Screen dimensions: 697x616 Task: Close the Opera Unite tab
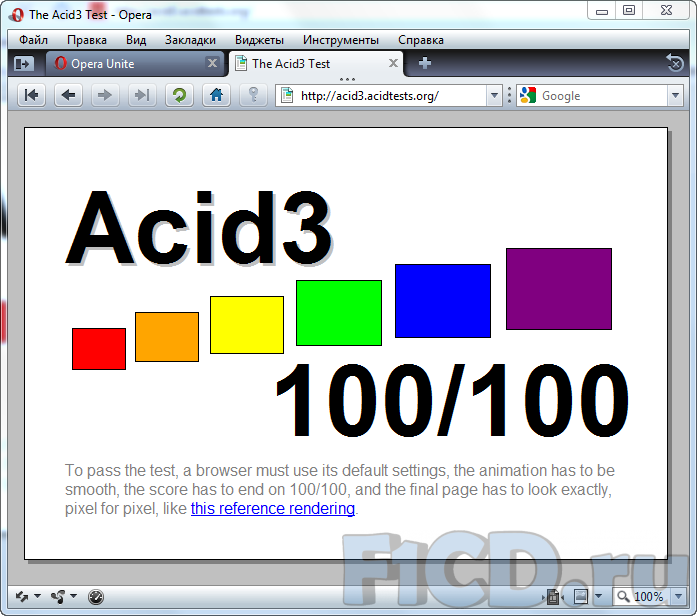point(212,63)
